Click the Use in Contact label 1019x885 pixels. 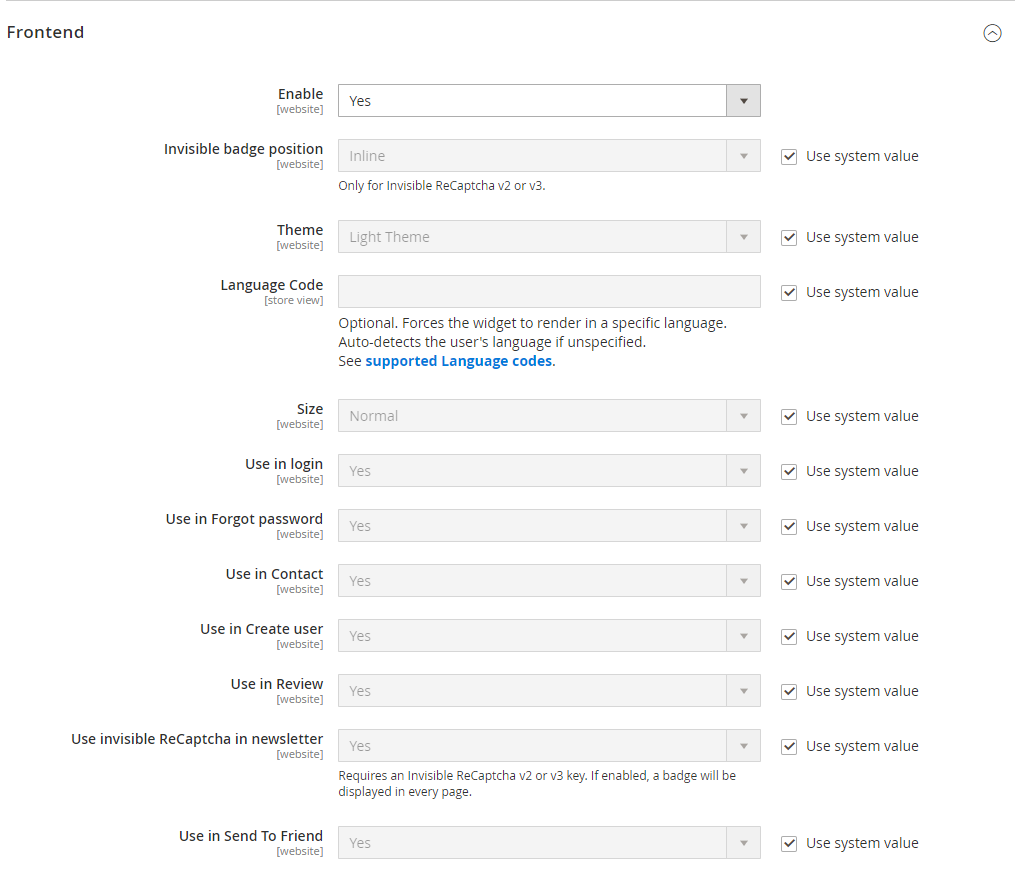(274, 574)
